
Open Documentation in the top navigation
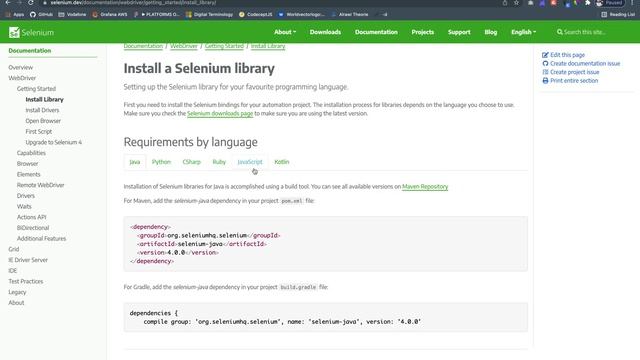tap(376, 32)
